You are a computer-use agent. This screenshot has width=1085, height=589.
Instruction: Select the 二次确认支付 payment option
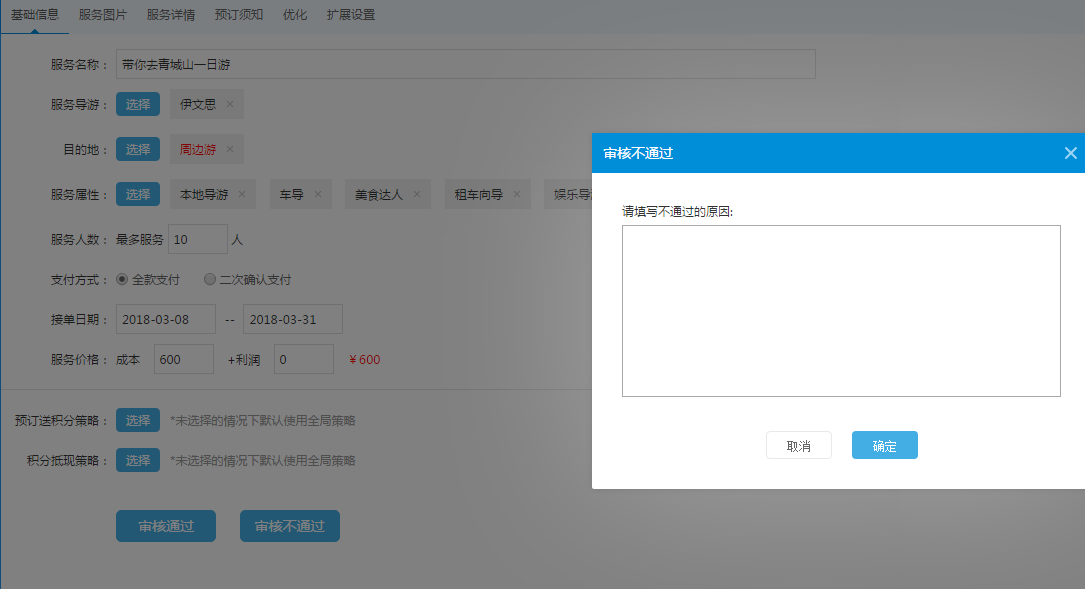tap(210, 280)
